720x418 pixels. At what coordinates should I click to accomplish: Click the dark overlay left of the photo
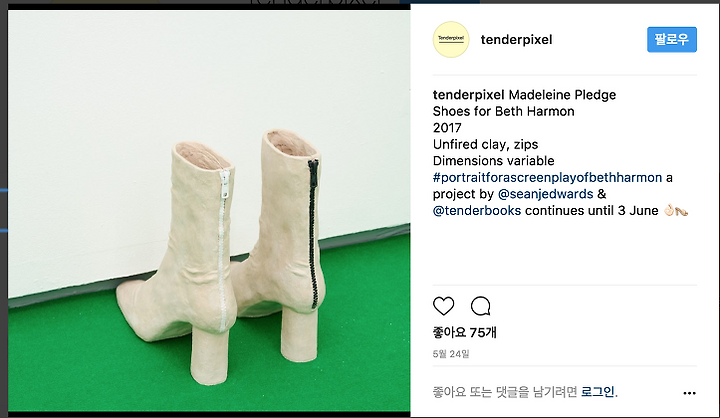coord(4,209)
